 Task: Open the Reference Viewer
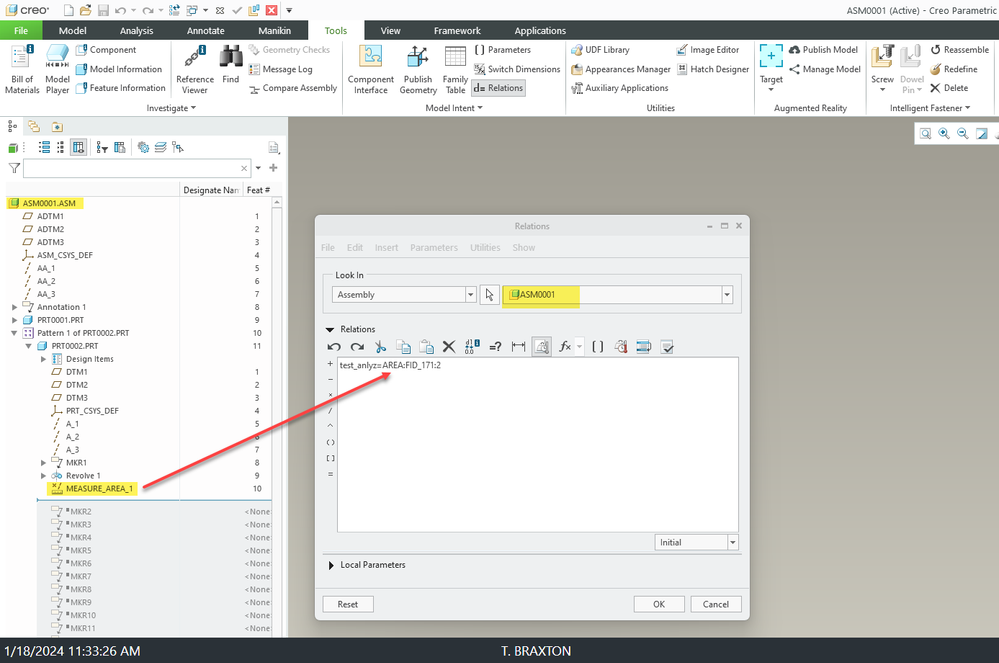point(195,69)
